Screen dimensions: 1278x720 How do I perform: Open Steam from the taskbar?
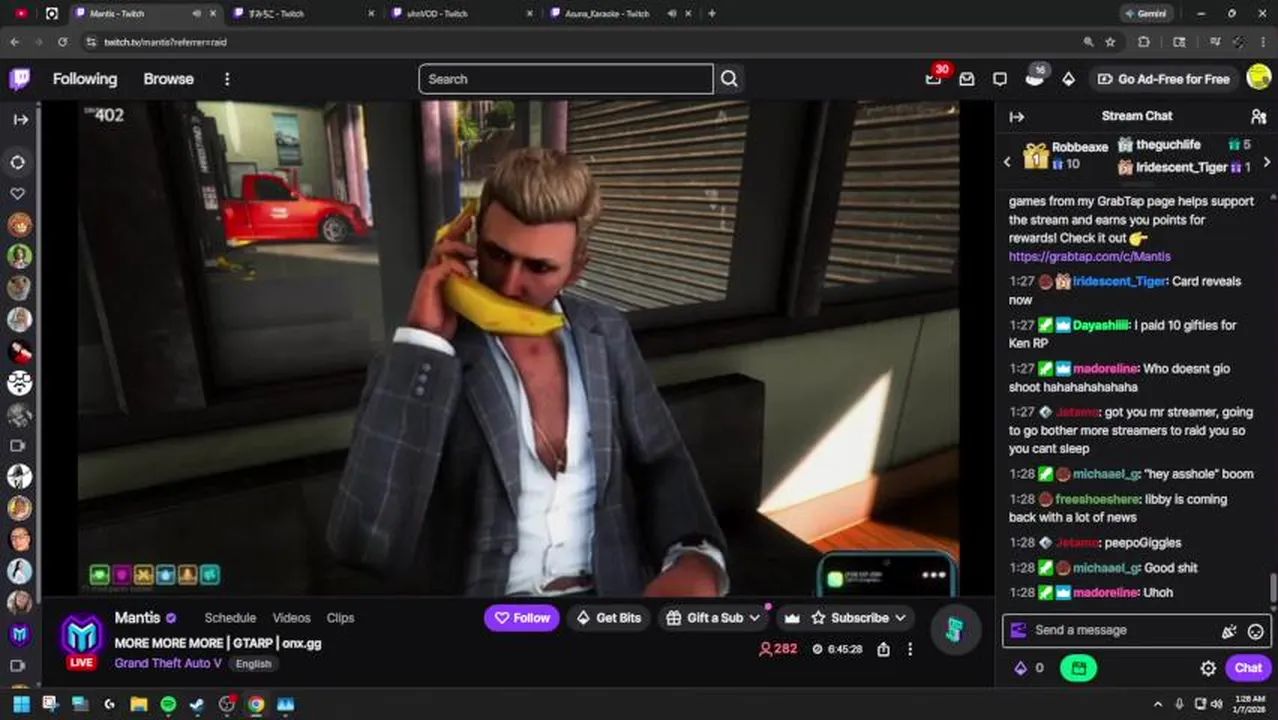pos(197,704)
